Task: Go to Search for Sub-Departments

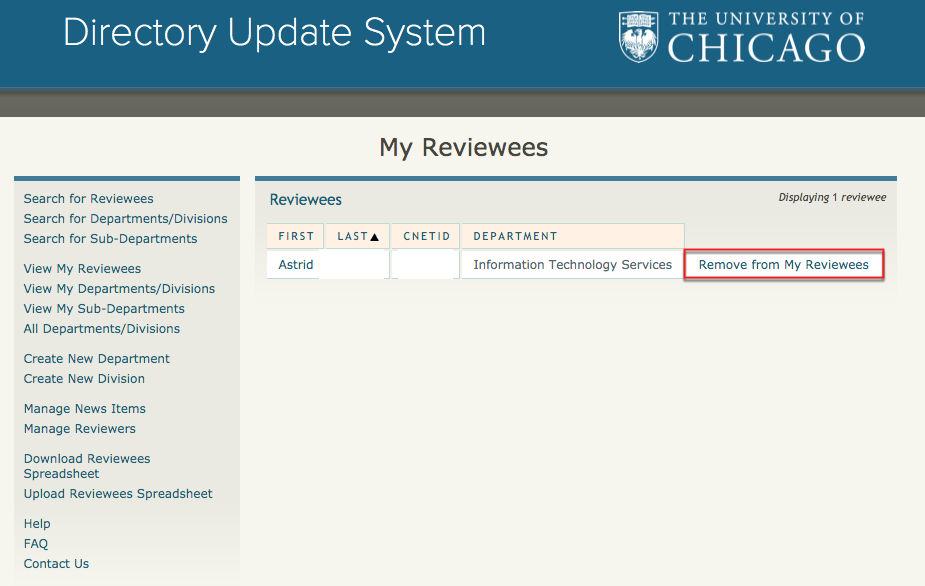Action: [x=110, y=239]
